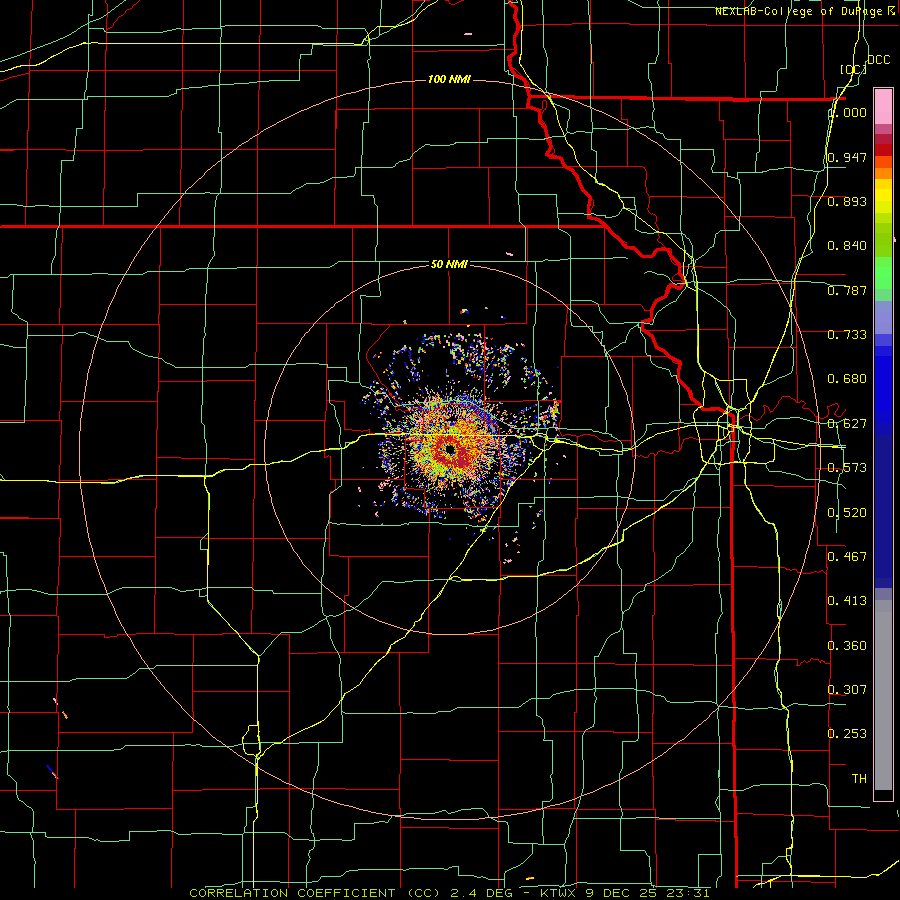Click the 0.733 scale value

pos(847,335)
